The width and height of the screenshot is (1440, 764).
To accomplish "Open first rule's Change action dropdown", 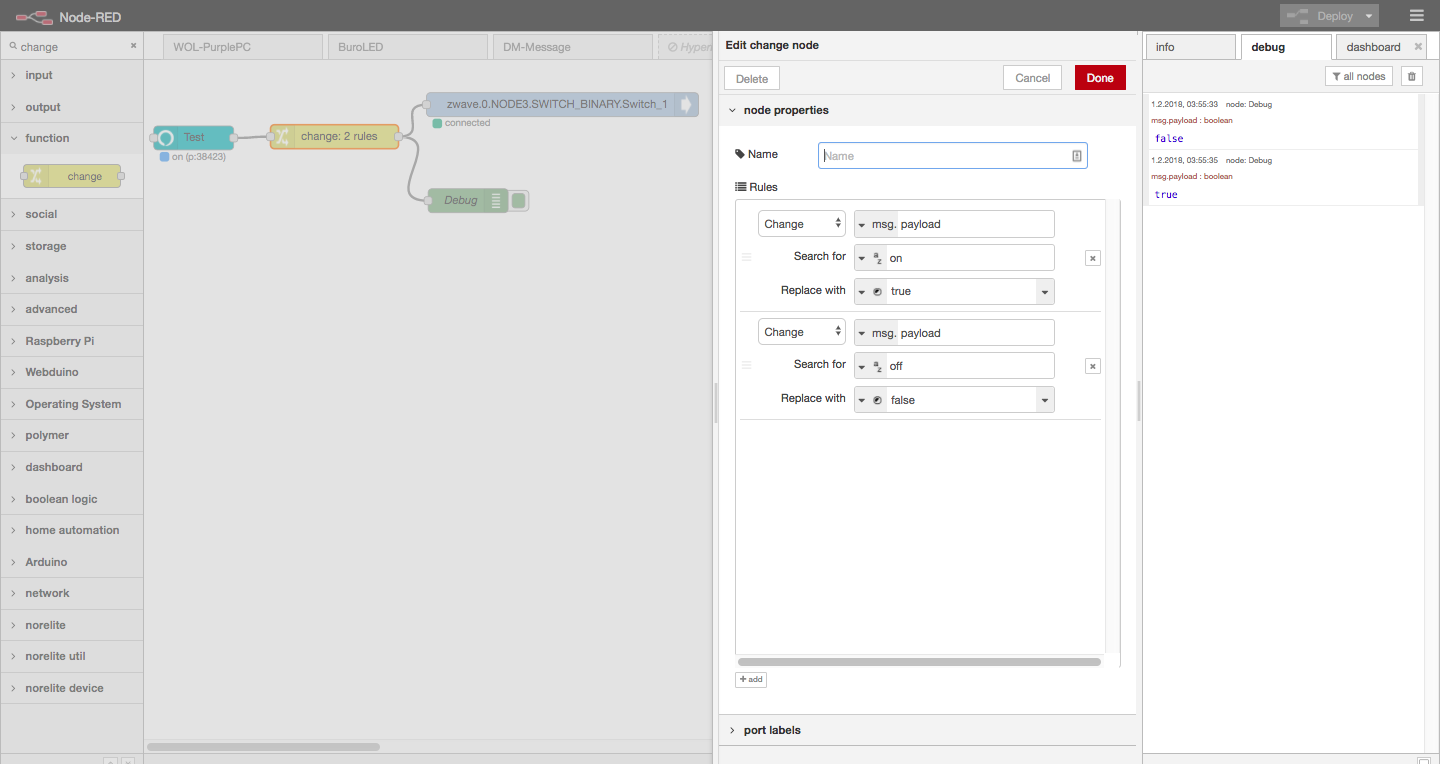I will pyautogui.click(x=802, y=224).
